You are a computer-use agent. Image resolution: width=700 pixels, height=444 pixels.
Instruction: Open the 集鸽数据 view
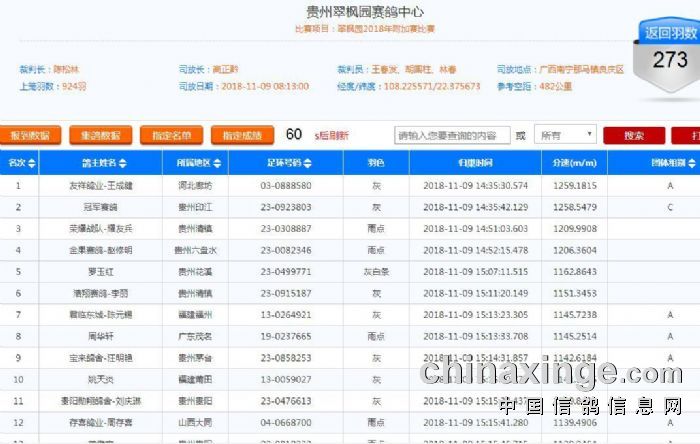click(101, 135)
